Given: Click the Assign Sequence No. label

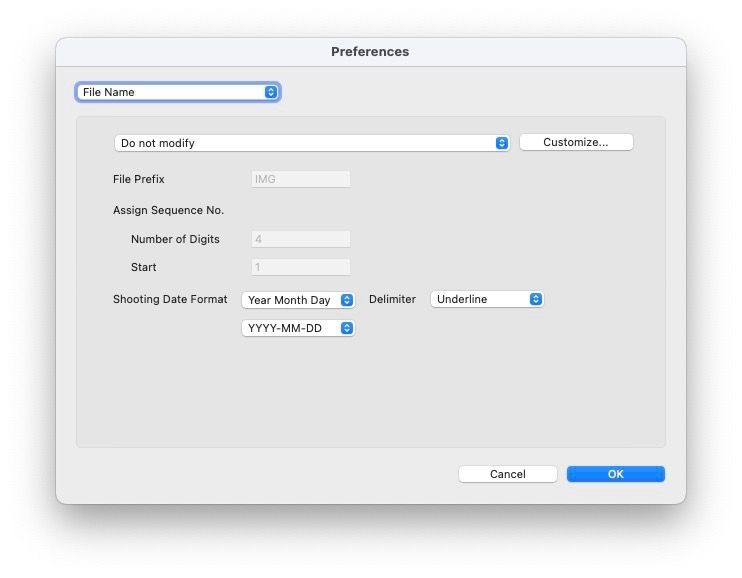Looking at the screenshot, I should (x=168, y=210).
